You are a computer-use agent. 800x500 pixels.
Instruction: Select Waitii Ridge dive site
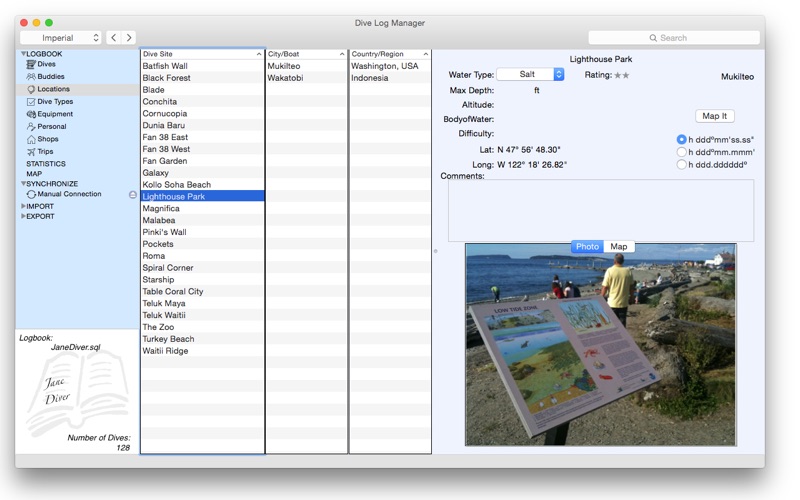click(202, 351)
